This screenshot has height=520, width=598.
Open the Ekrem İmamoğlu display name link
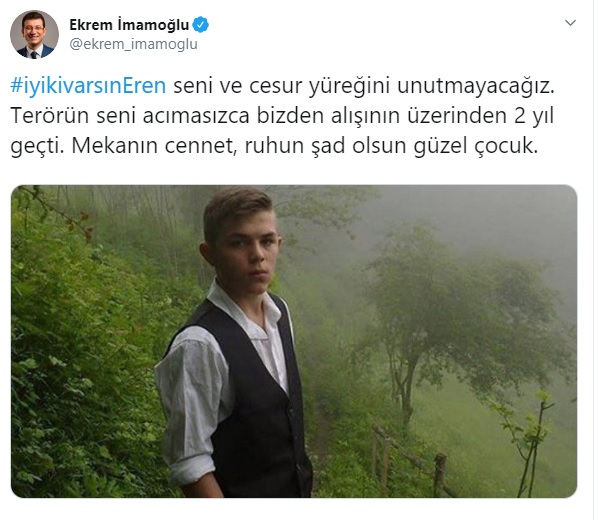[x=129, y=25]
